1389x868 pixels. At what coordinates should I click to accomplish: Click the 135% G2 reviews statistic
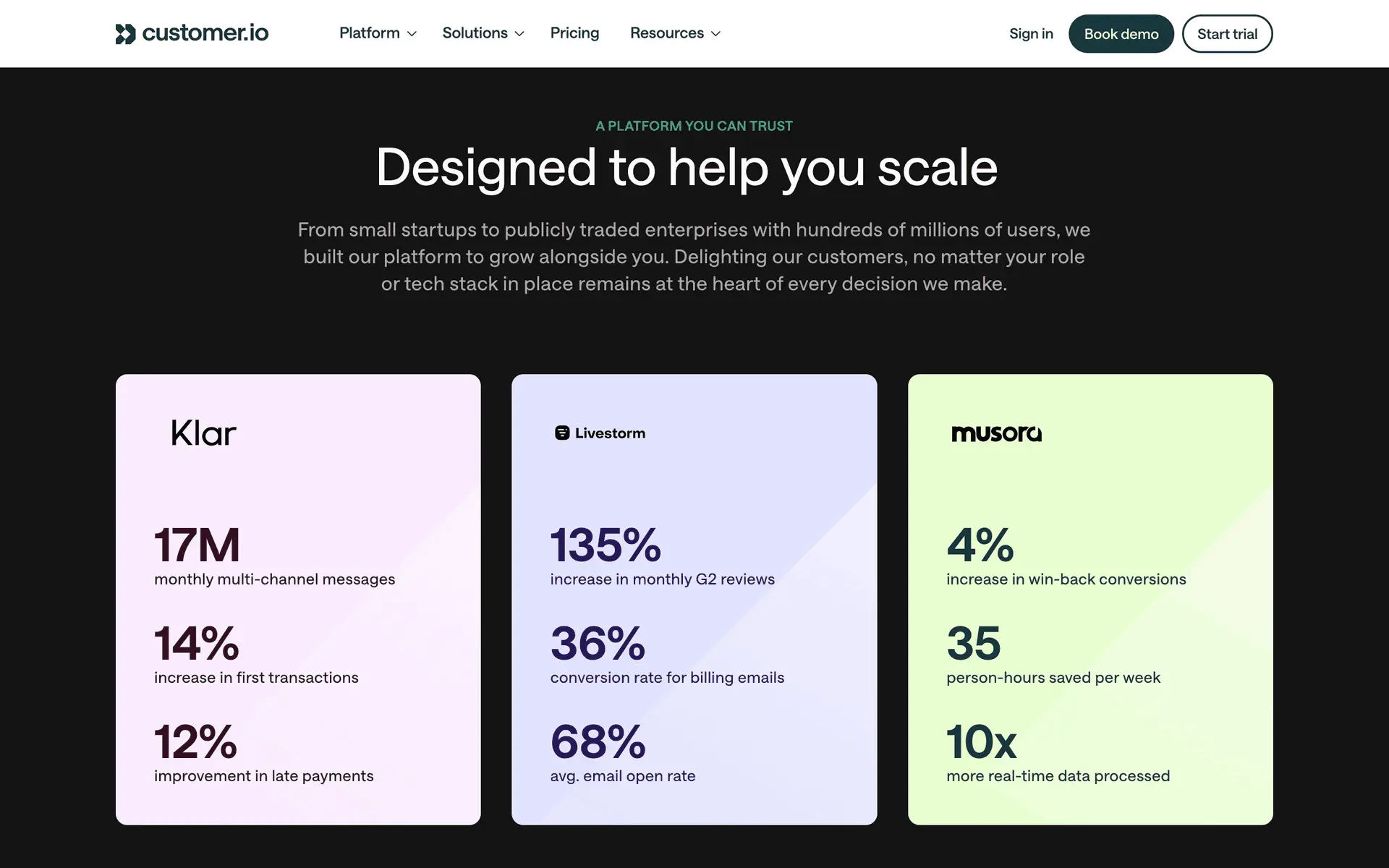point(606,545)
